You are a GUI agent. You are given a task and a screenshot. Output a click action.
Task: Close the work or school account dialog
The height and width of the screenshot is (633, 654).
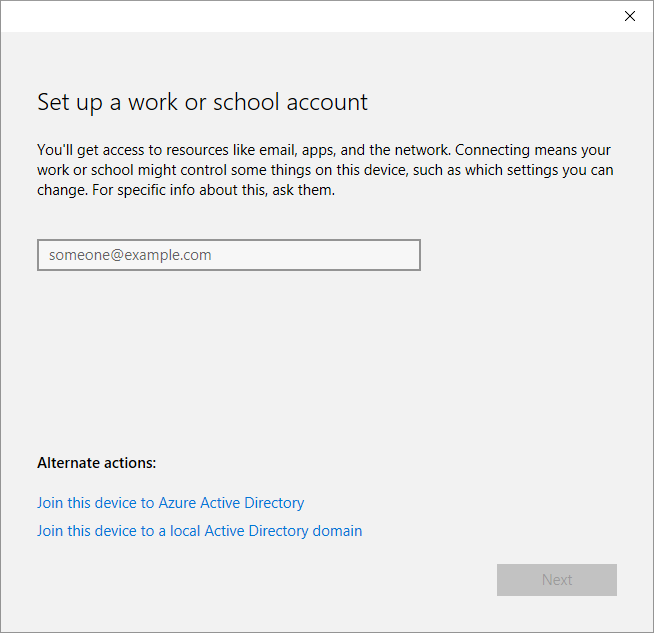[629, 16]
